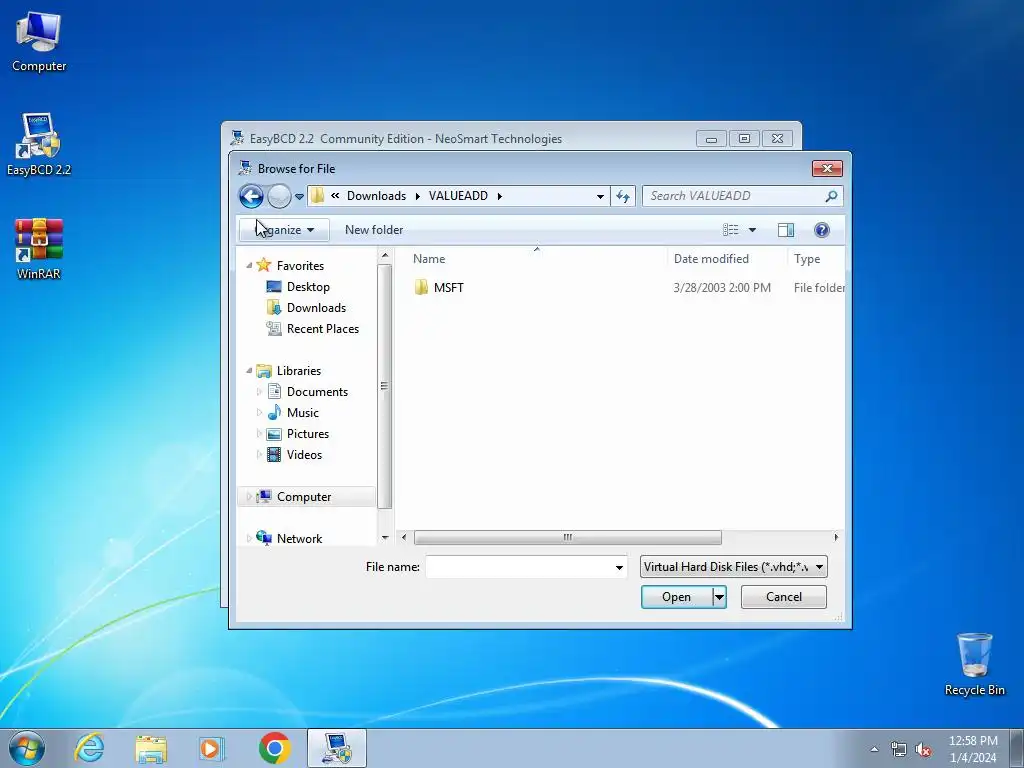Open Desktop in Favorites
The width and height of the screenshot is (1024, 768).
[x=308, y=287]
